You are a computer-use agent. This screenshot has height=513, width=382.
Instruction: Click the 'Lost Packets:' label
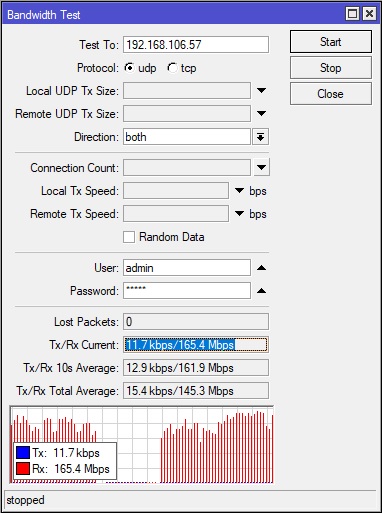click(86, 322)
